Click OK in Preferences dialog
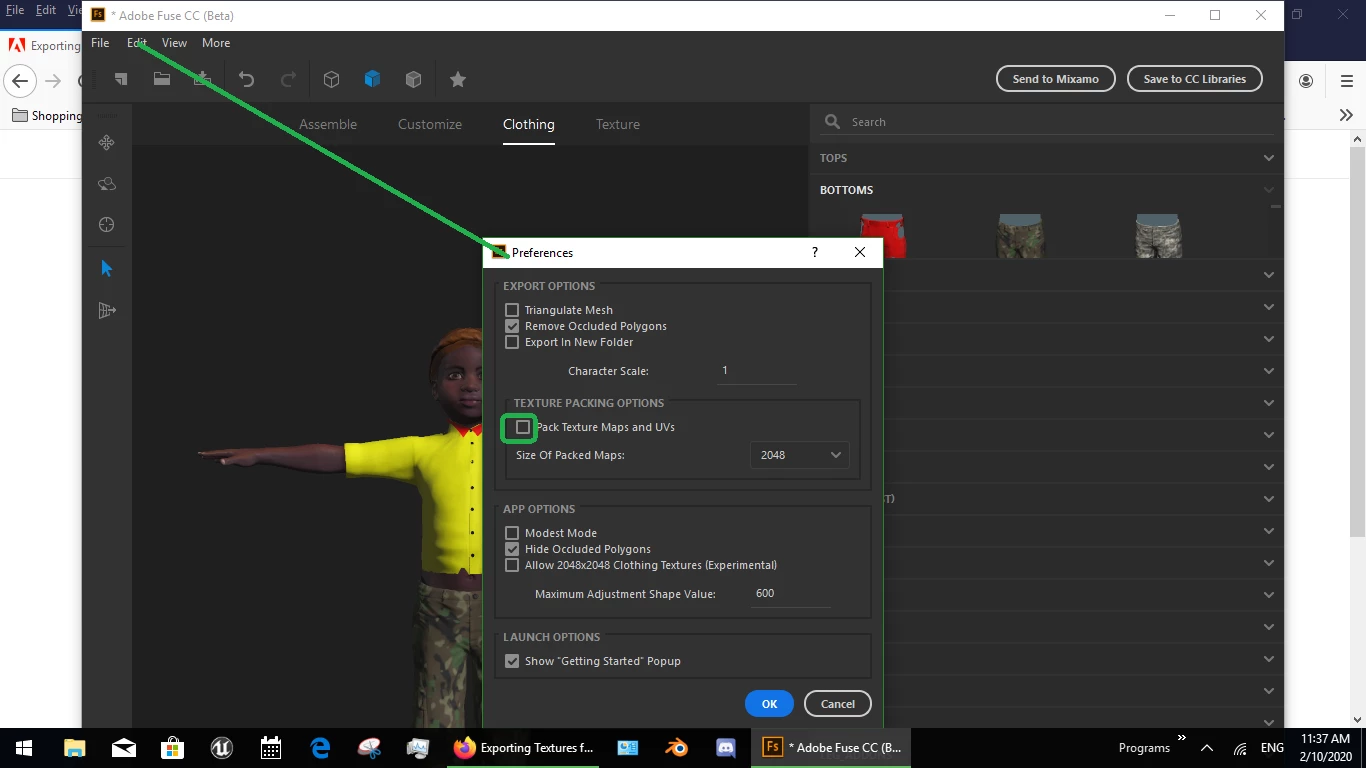Image resolution: width=1366 pixels, height=768 pixels. point(769,704)
